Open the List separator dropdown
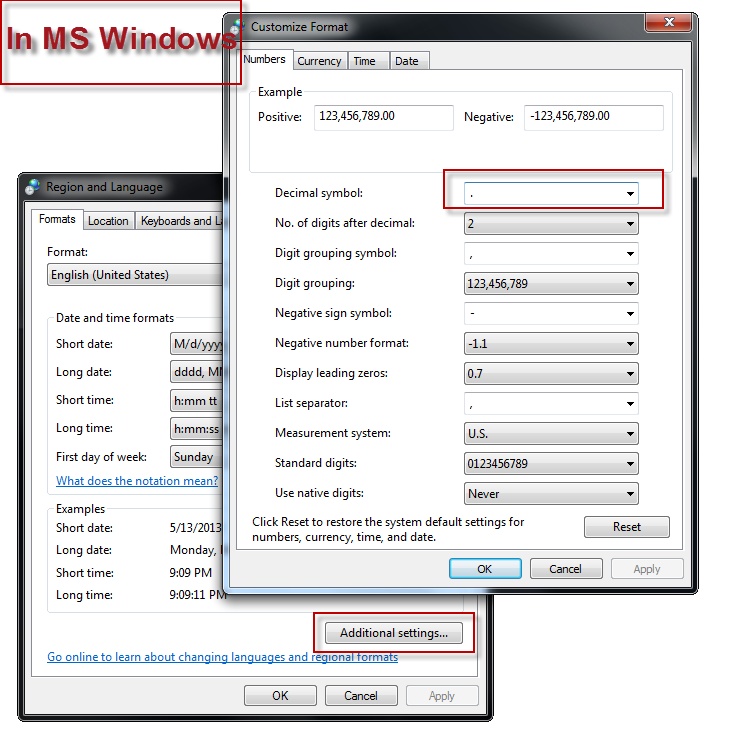This screenshot has width=740, height=738. coord(551,403)
